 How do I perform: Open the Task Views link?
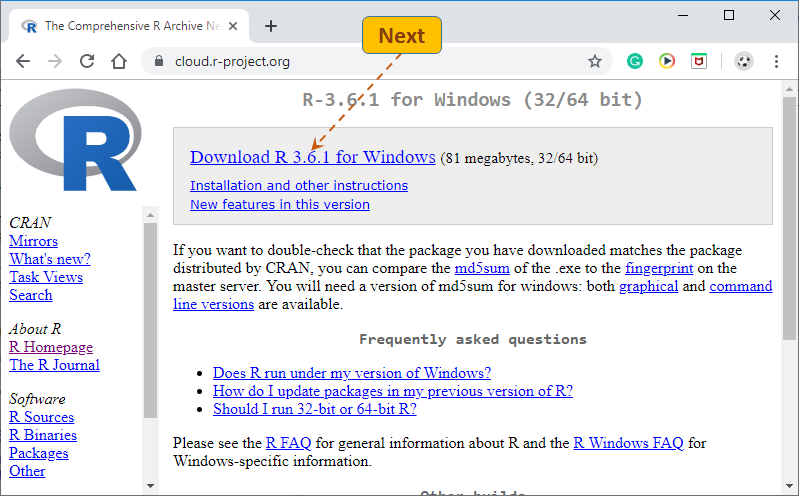pyautogui.click(x=46, y=277)
